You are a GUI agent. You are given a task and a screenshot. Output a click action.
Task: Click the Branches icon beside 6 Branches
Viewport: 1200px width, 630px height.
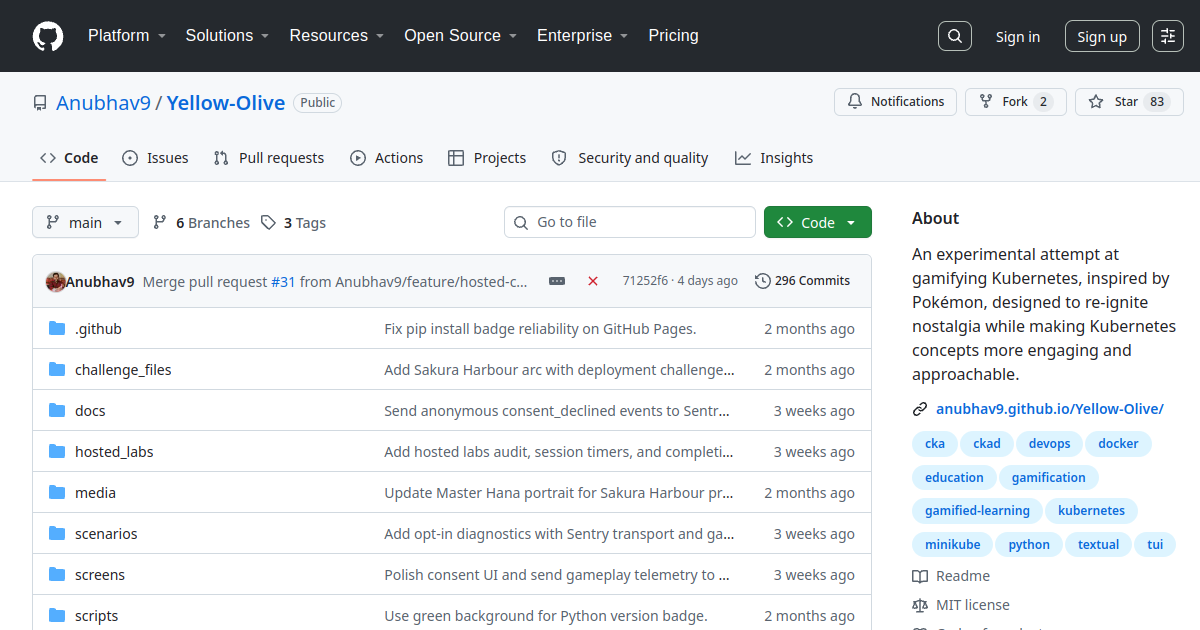click(x=160, y=223)
